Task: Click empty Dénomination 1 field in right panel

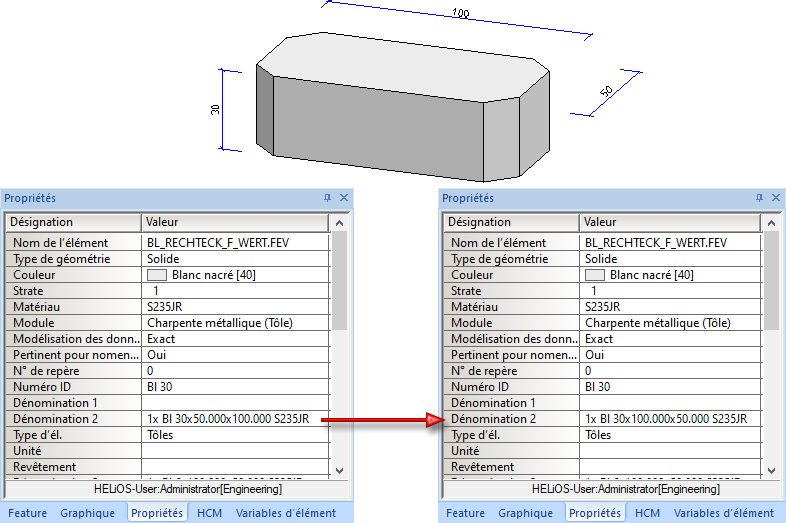Action: click(x=670, y=403)
